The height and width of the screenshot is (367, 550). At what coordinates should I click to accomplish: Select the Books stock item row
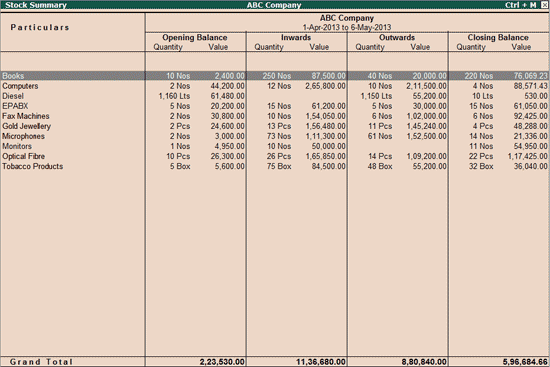click(275, 76)
